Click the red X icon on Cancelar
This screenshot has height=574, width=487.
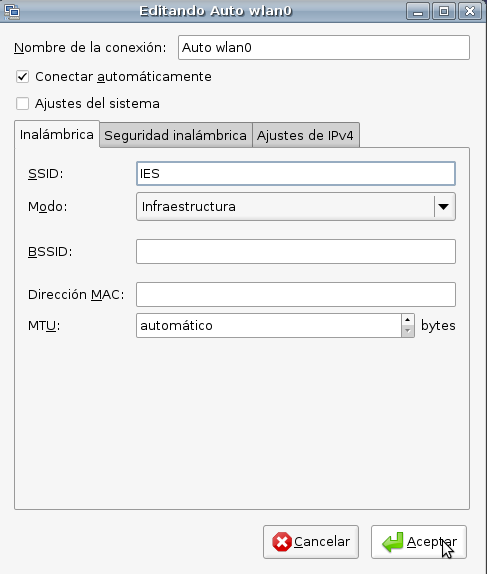point(282,542)
